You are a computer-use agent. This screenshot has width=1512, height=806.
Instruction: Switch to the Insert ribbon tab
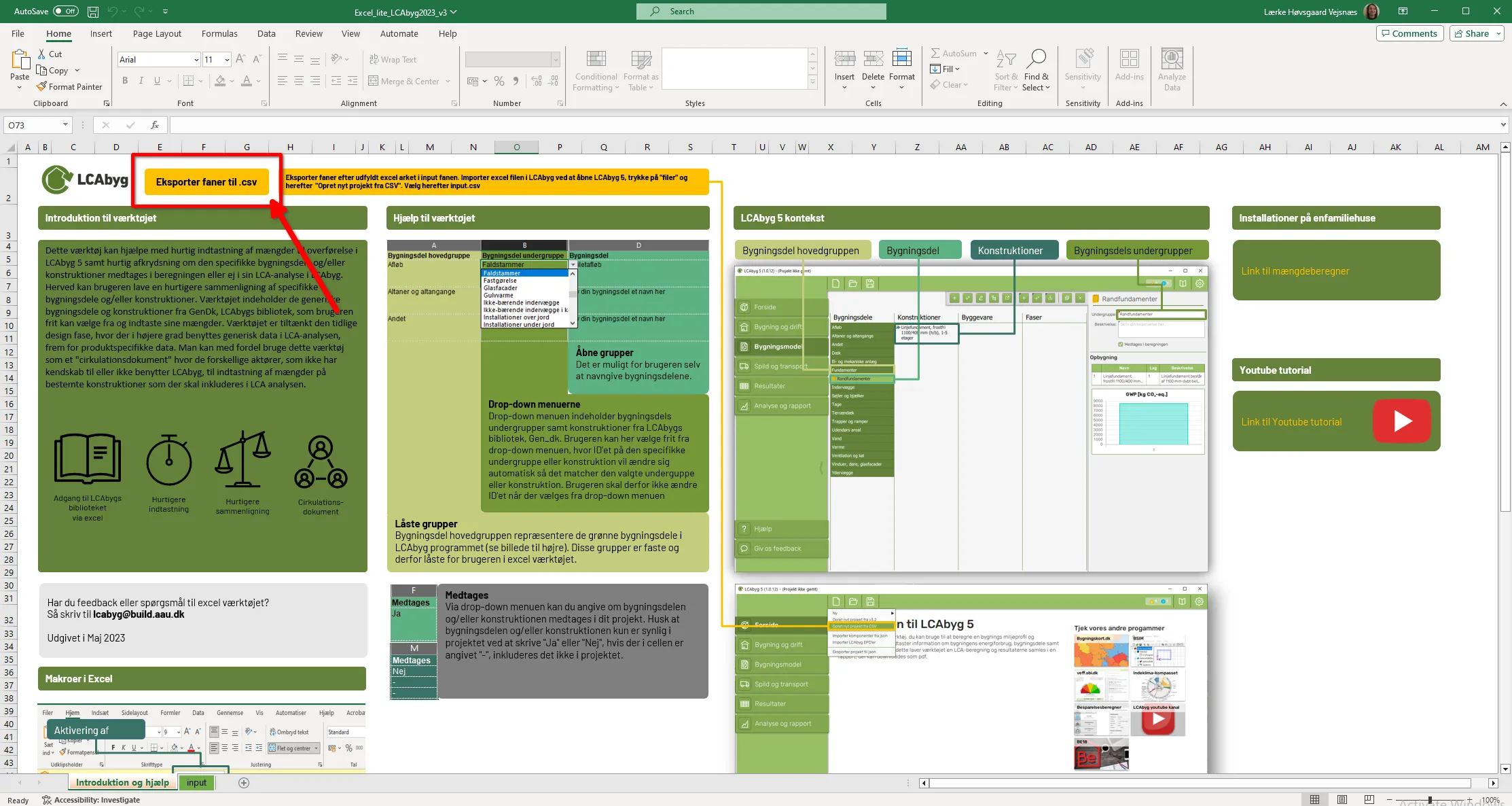tap(101, 33)
